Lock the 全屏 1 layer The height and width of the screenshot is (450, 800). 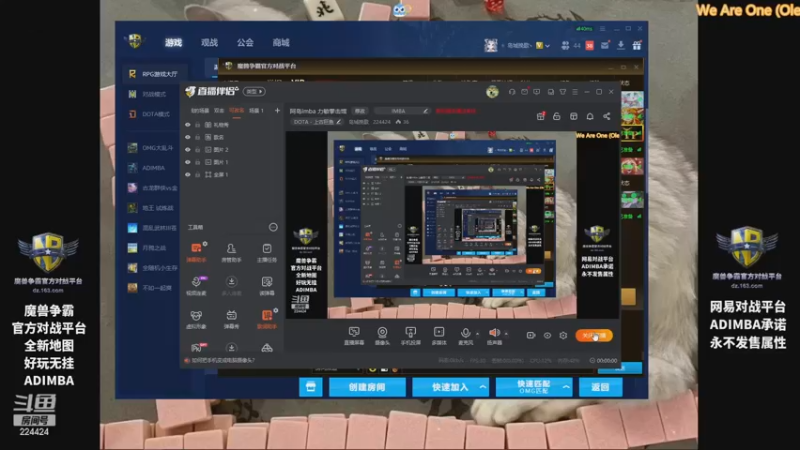198,174
